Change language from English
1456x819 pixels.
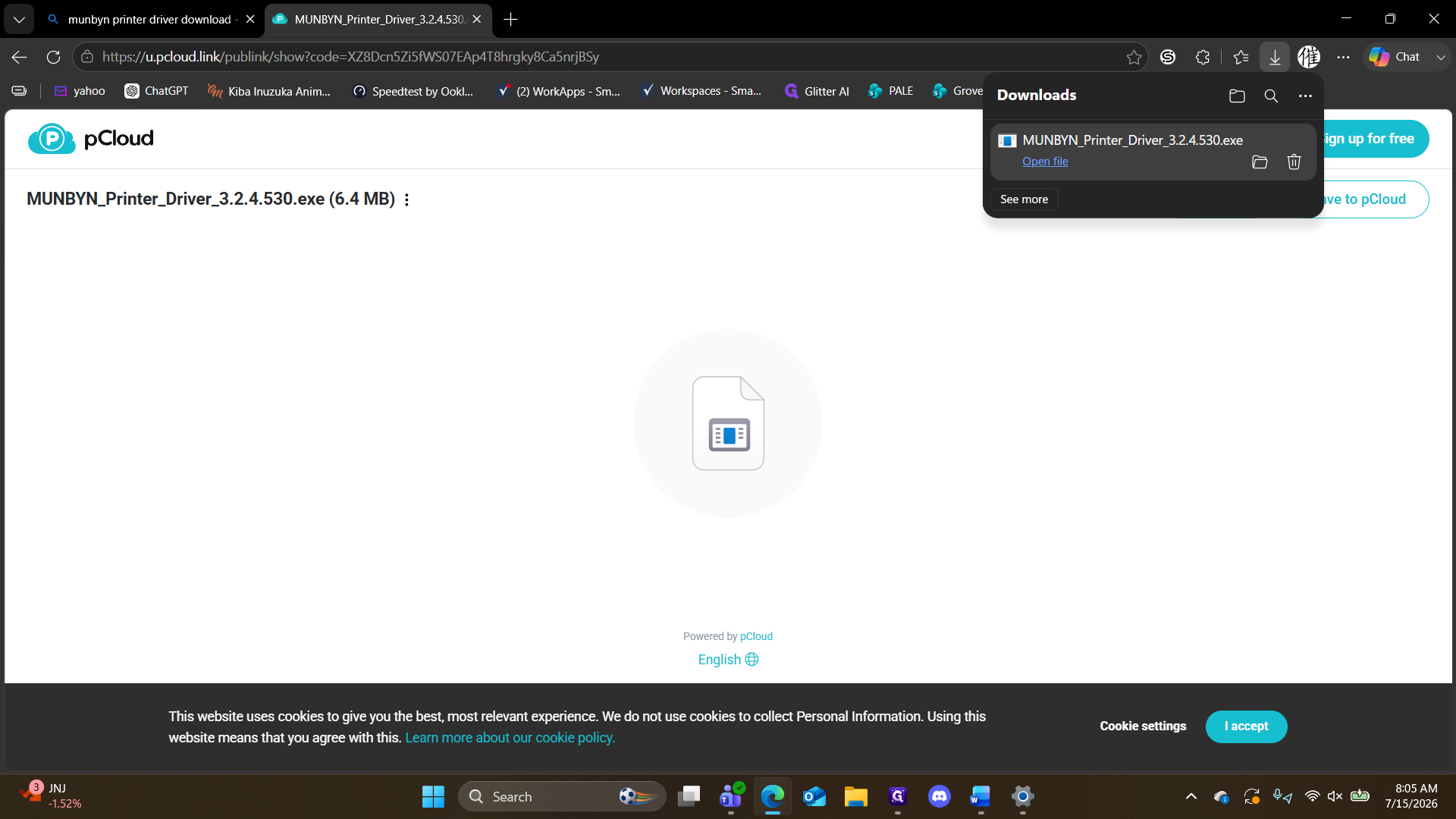[x=728, y=660]
